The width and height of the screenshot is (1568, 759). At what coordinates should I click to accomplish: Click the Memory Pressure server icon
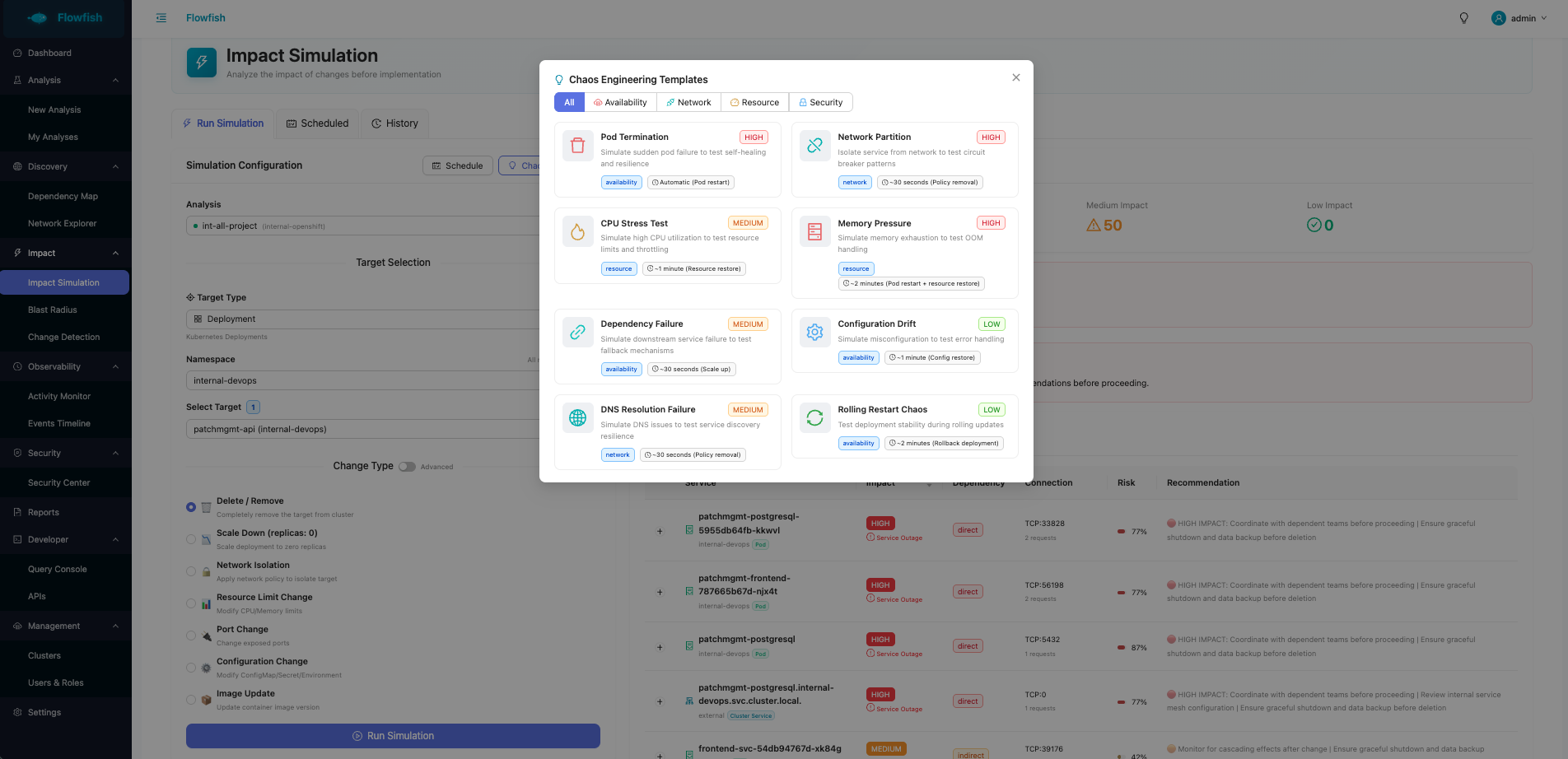(815, 231)
